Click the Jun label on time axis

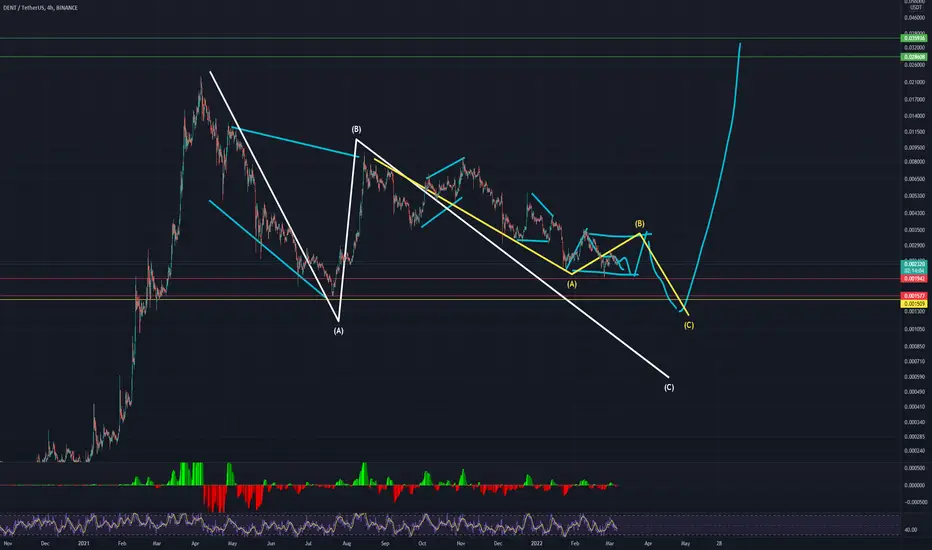click(271, 543)
